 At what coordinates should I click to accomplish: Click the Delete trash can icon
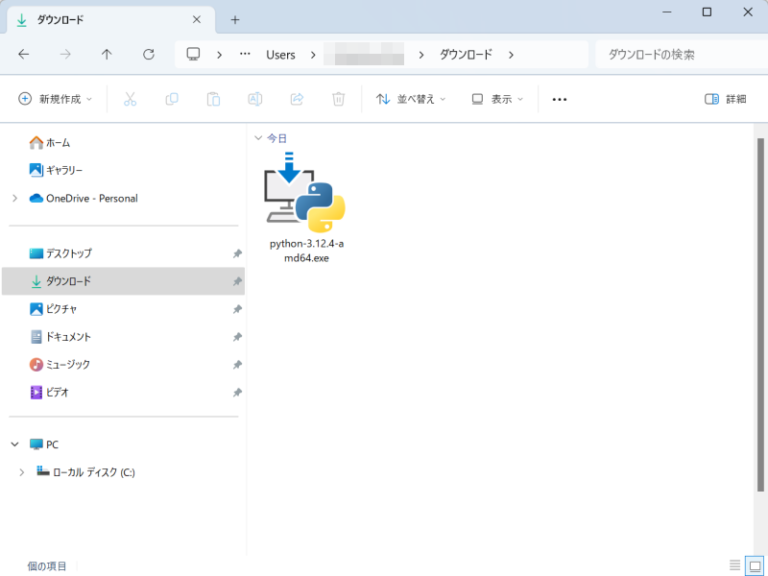pos(339,99)
